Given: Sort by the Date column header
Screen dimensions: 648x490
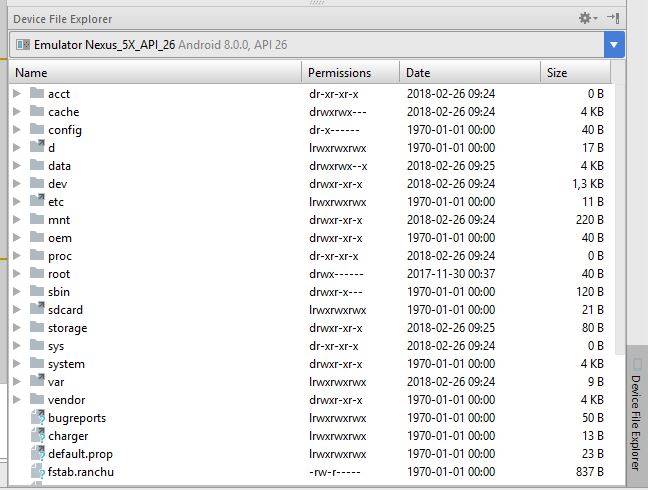Looking at the screenshot, I should pyautogui.click(x=470, y=73).
